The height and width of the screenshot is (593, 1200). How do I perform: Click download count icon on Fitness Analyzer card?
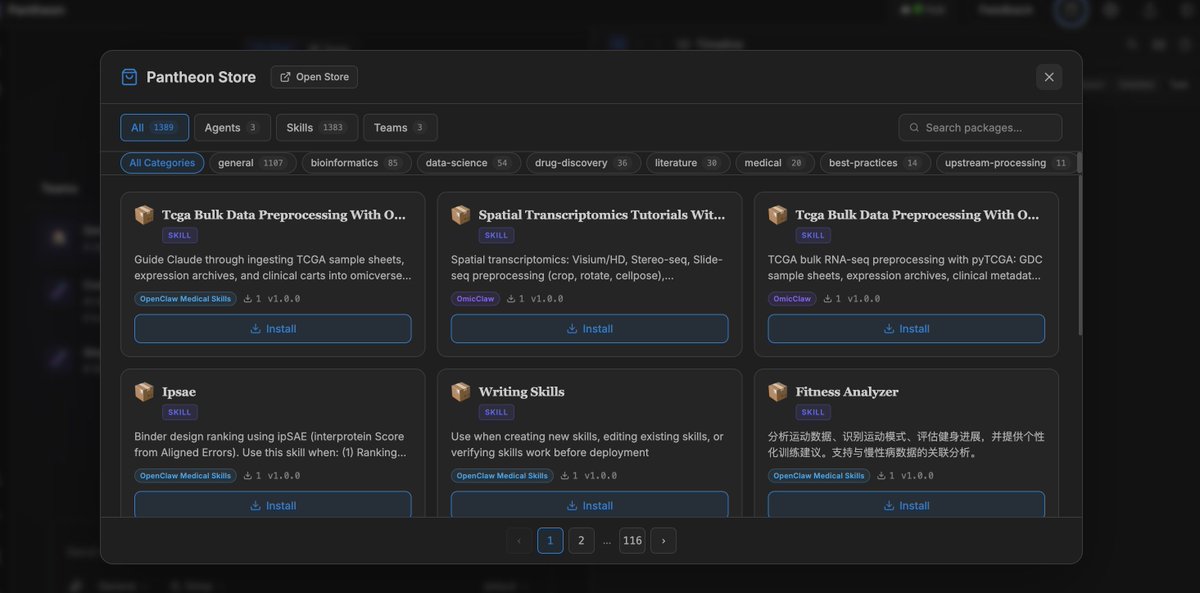(x=881, y=476)
